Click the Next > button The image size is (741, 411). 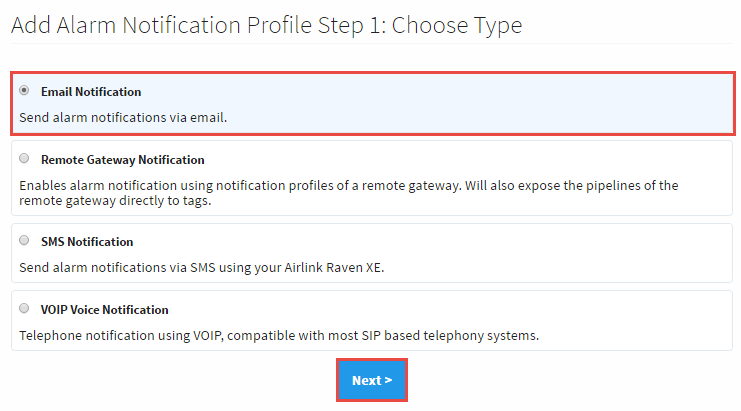point(372,380)
